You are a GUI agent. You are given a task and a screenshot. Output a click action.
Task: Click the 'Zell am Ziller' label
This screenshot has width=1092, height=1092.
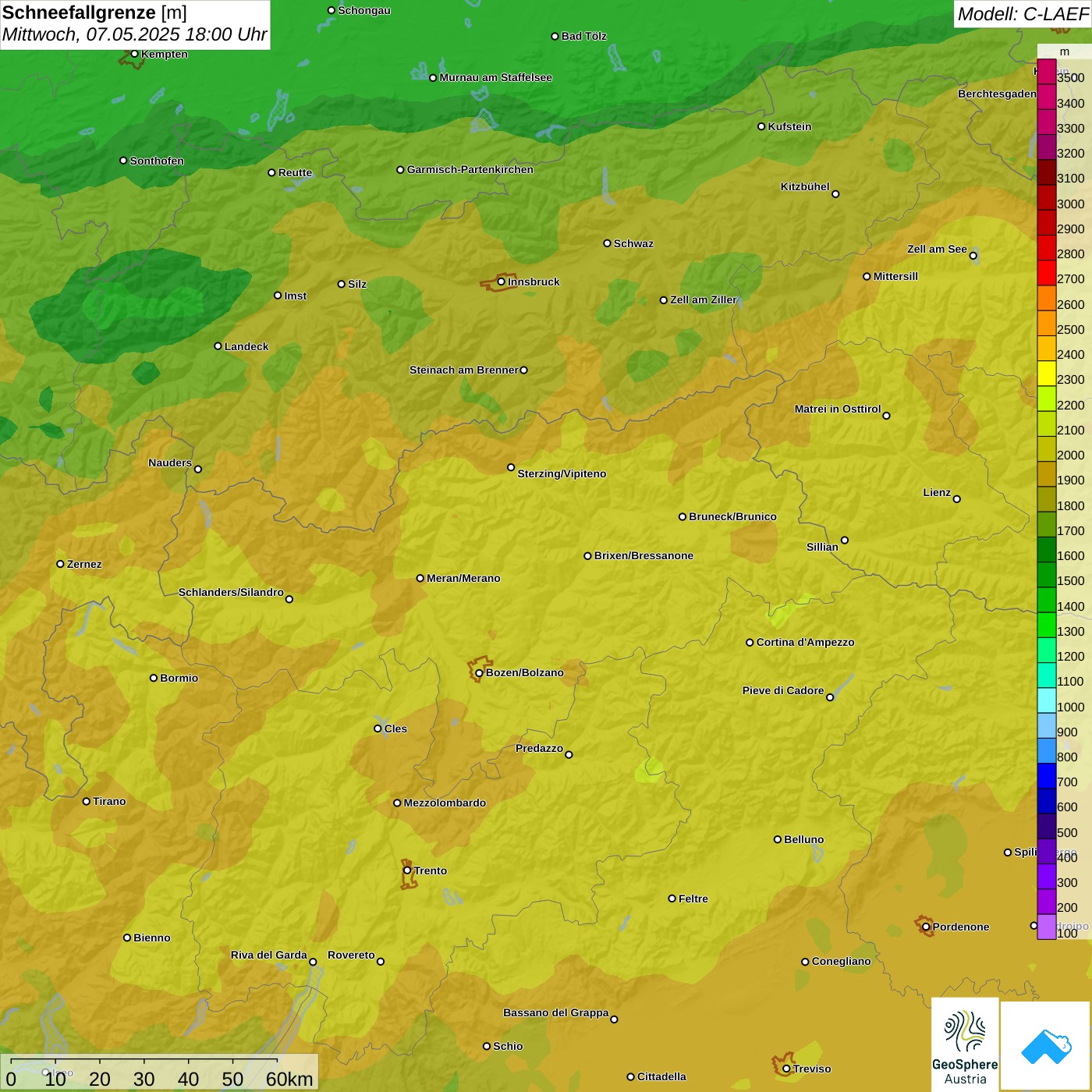704,300
